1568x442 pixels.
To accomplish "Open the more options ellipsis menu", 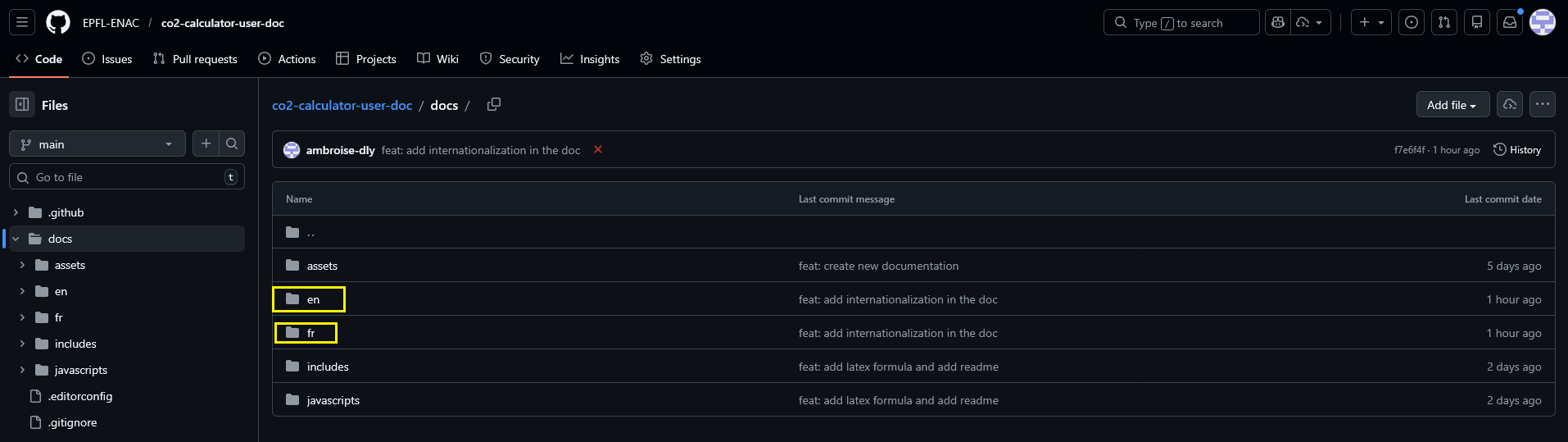I will click(x=1543, y=104).
